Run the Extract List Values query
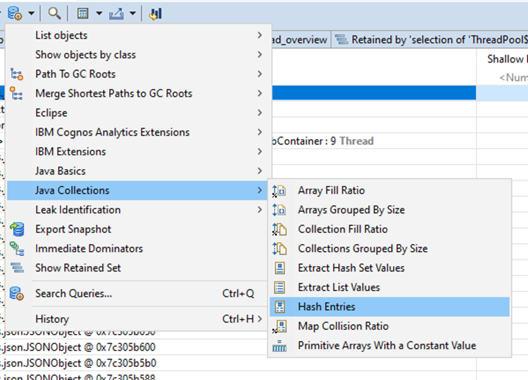528x380 pixels. (x=390, y=287)
